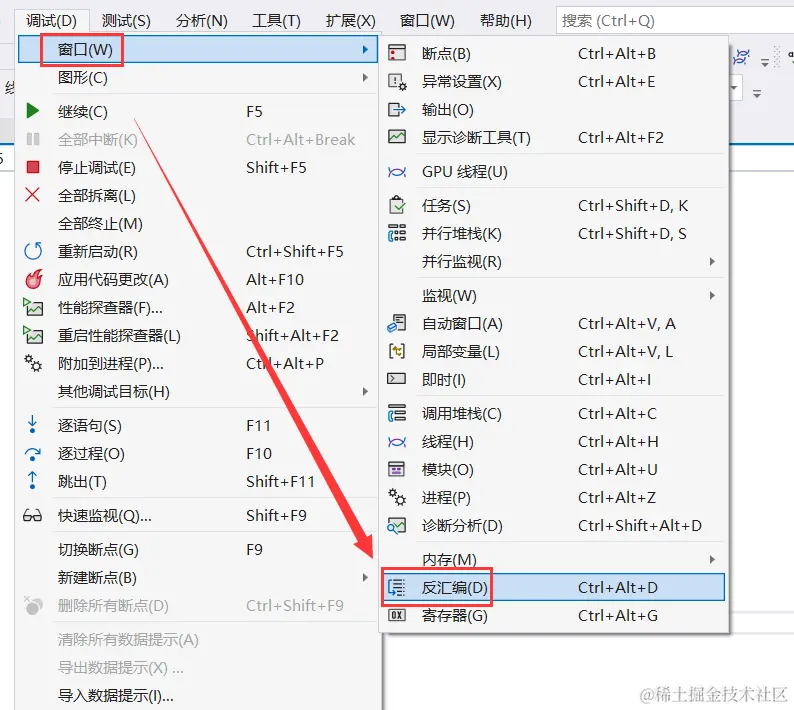Click the Show Diagnostic Tools (显示诊断工具) chart icon

click(x=396, y=137)
